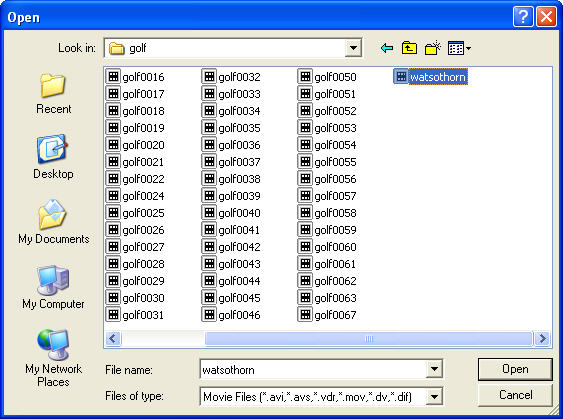This screenshot has height=419, width=563.
Task: Open the Files of type dropdown
Action: click(x=434, y=397)
